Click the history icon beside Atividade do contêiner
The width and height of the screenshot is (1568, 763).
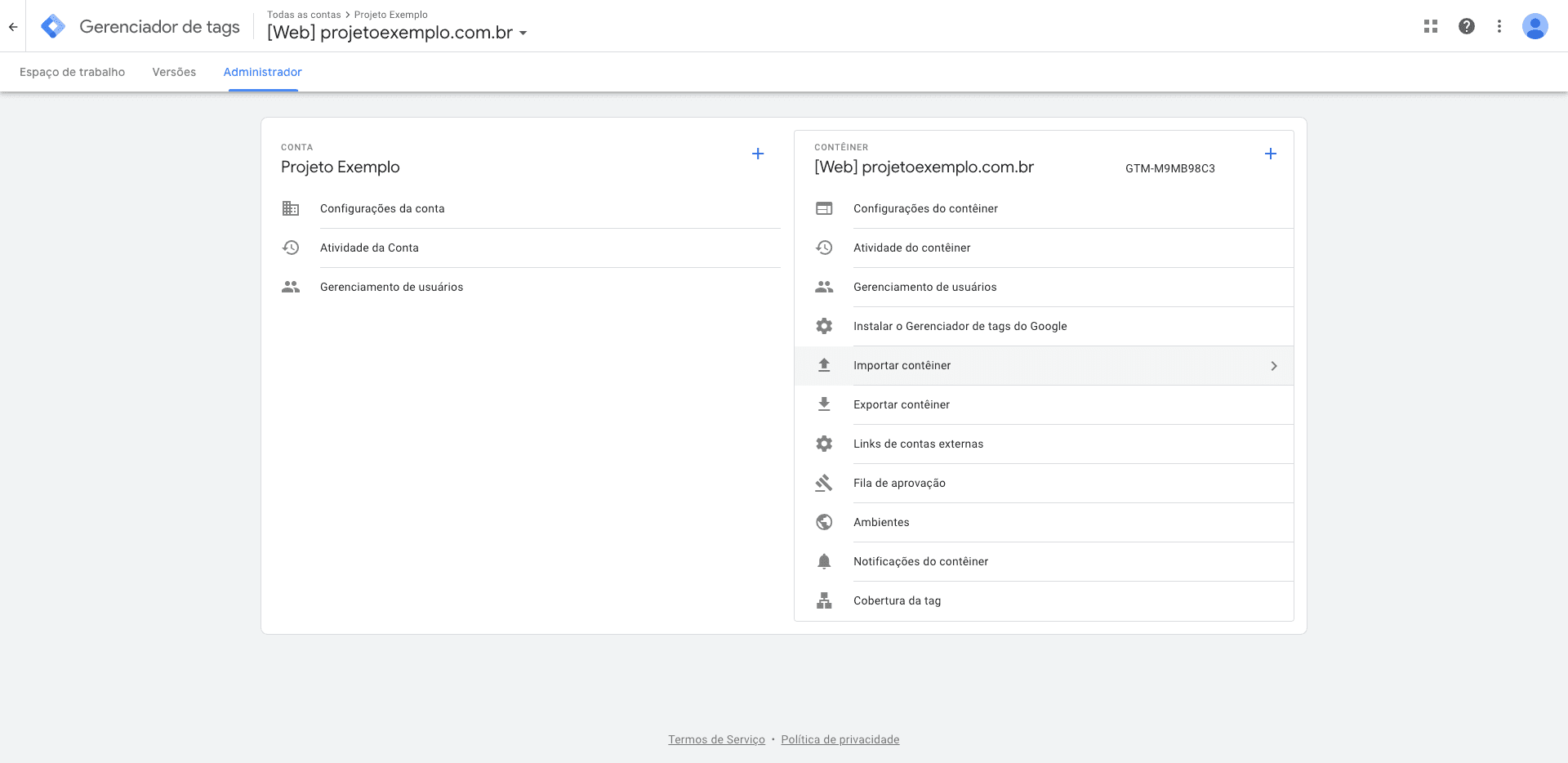(824, 248)
